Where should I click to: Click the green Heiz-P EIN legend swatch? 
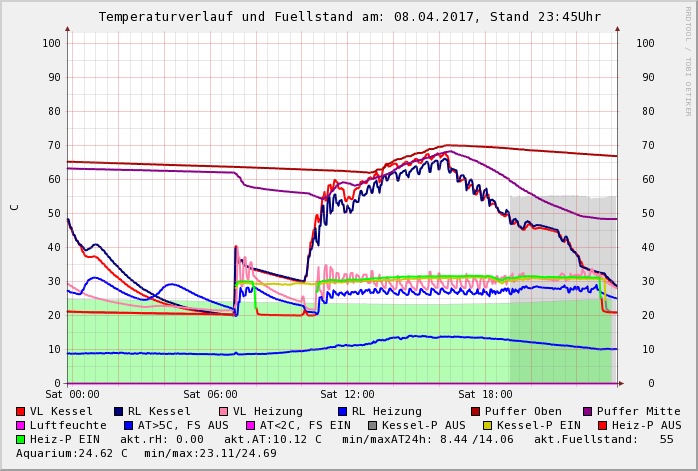point(21,439)
